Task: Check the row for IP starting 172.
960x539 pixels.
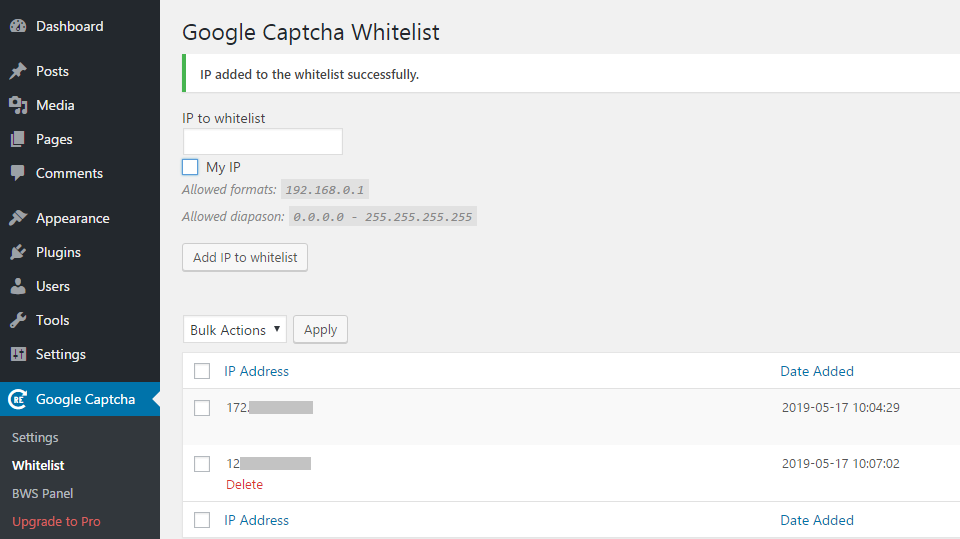Action: click(201, 408)
